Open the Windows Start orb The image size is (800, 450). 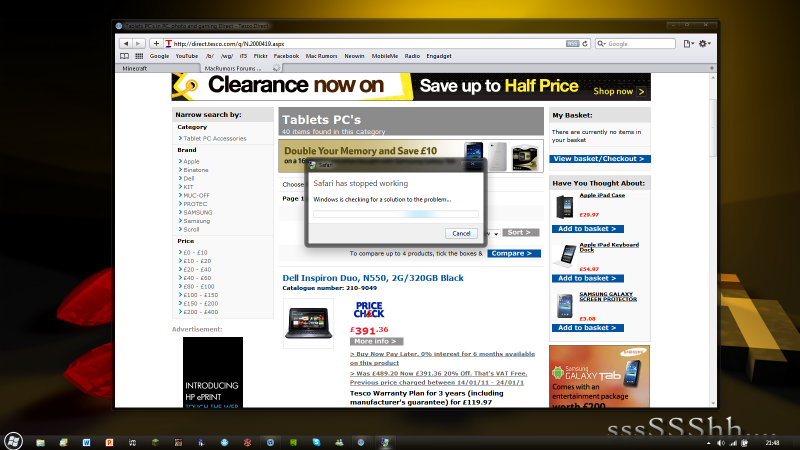(x=13, y=441)
